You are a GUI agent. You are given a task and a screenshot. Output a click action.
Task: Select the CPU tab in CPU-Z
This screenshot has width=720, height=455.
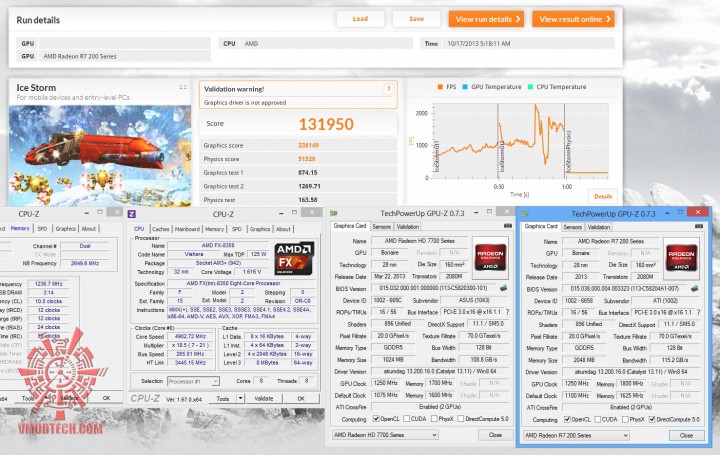coord(139,228)
